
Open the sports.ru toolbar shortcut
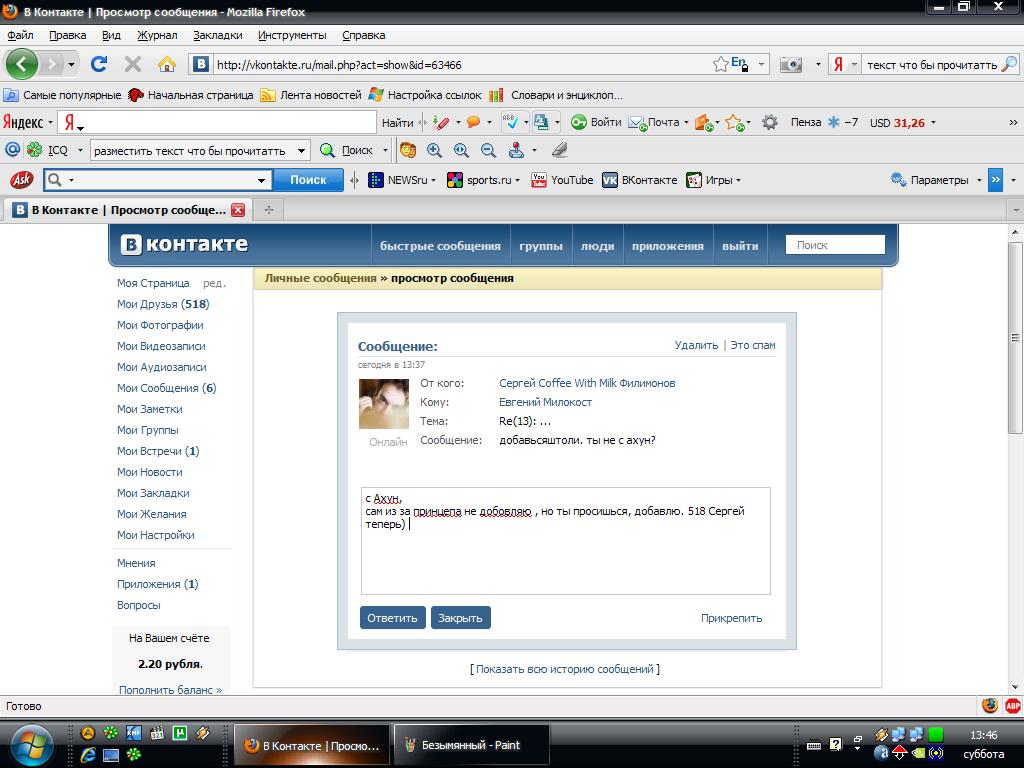(x=483, y=180)
